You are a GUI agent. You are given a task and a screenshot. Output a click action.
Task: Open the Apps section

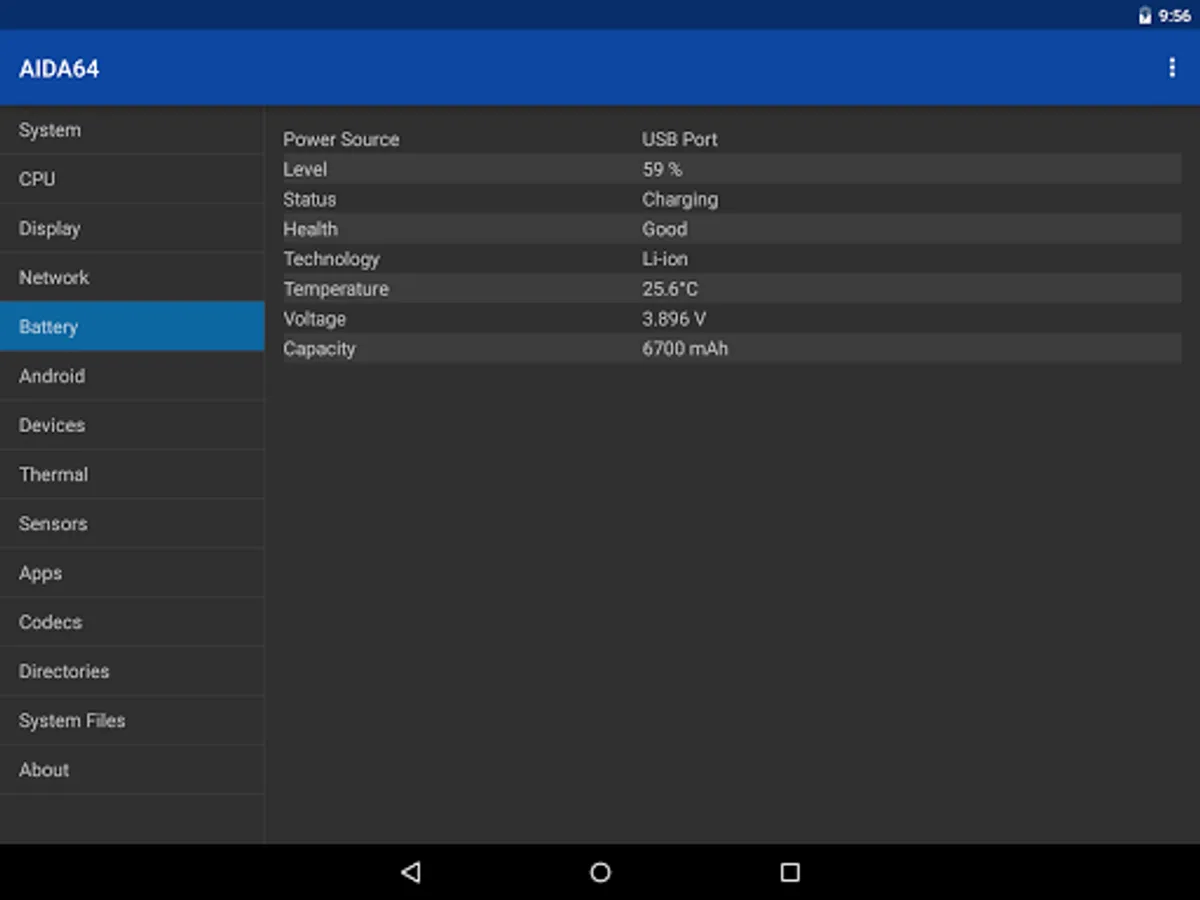click(x=132, y=573)
